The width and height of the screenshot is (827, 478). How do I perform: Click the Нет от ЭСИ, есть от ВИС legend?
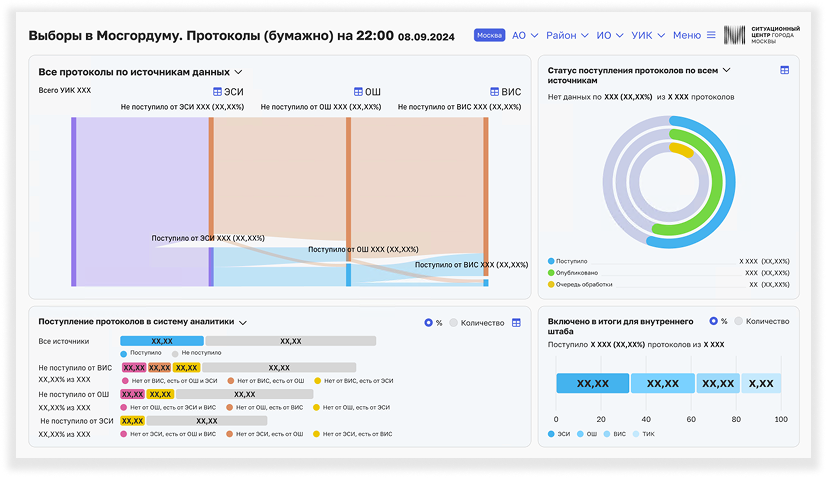pyautogui.click(x=353, y=434)
